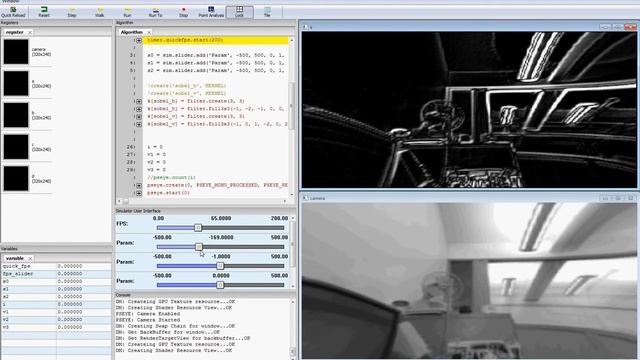Select the s0 variable row
640x360 pixels.
point(56,282)
